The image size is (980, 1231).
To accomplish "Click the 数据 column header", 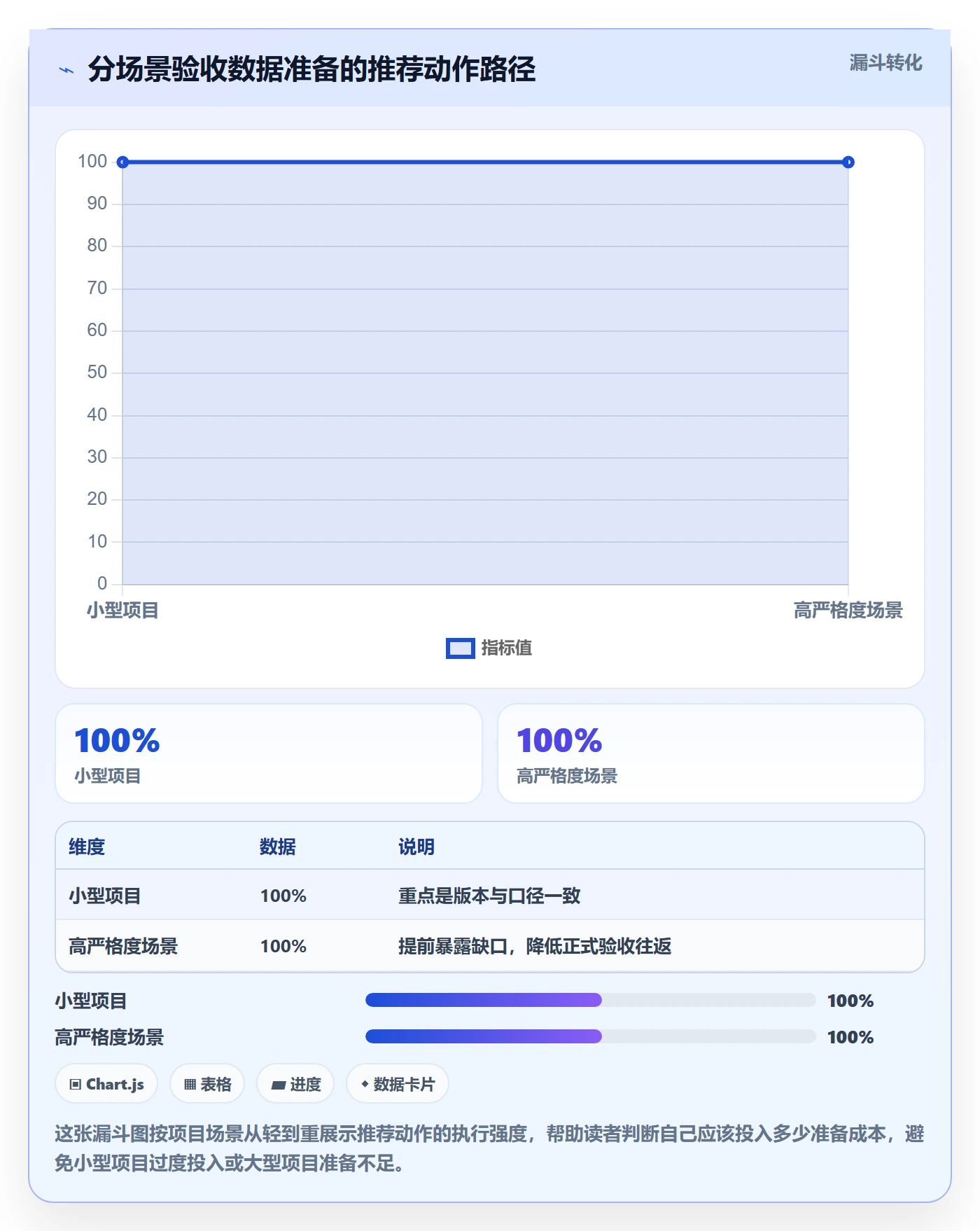I will [278, 847].
